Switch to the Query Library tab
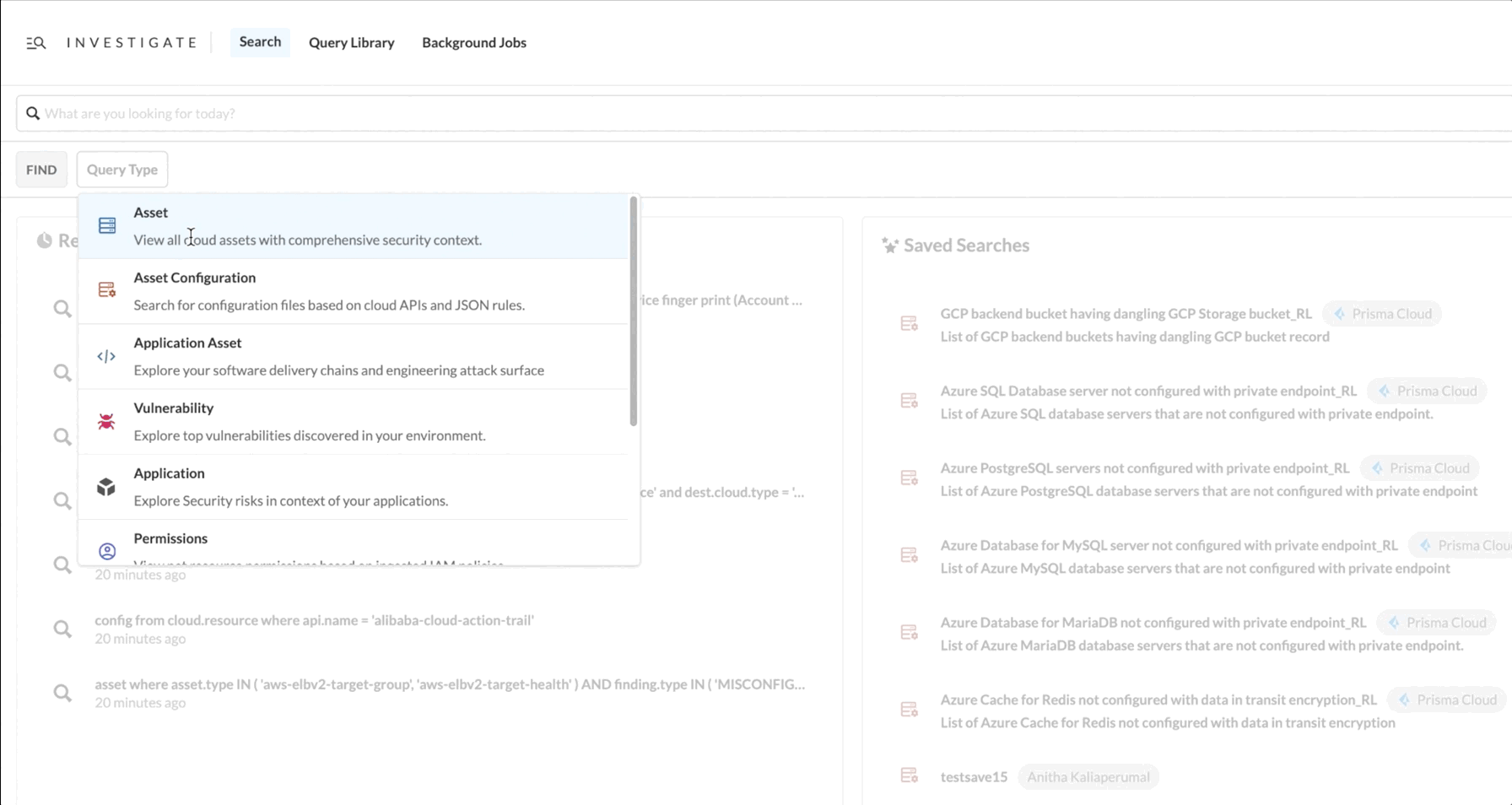The height and width of the screenshot is (805, 1512). [351, 42]
